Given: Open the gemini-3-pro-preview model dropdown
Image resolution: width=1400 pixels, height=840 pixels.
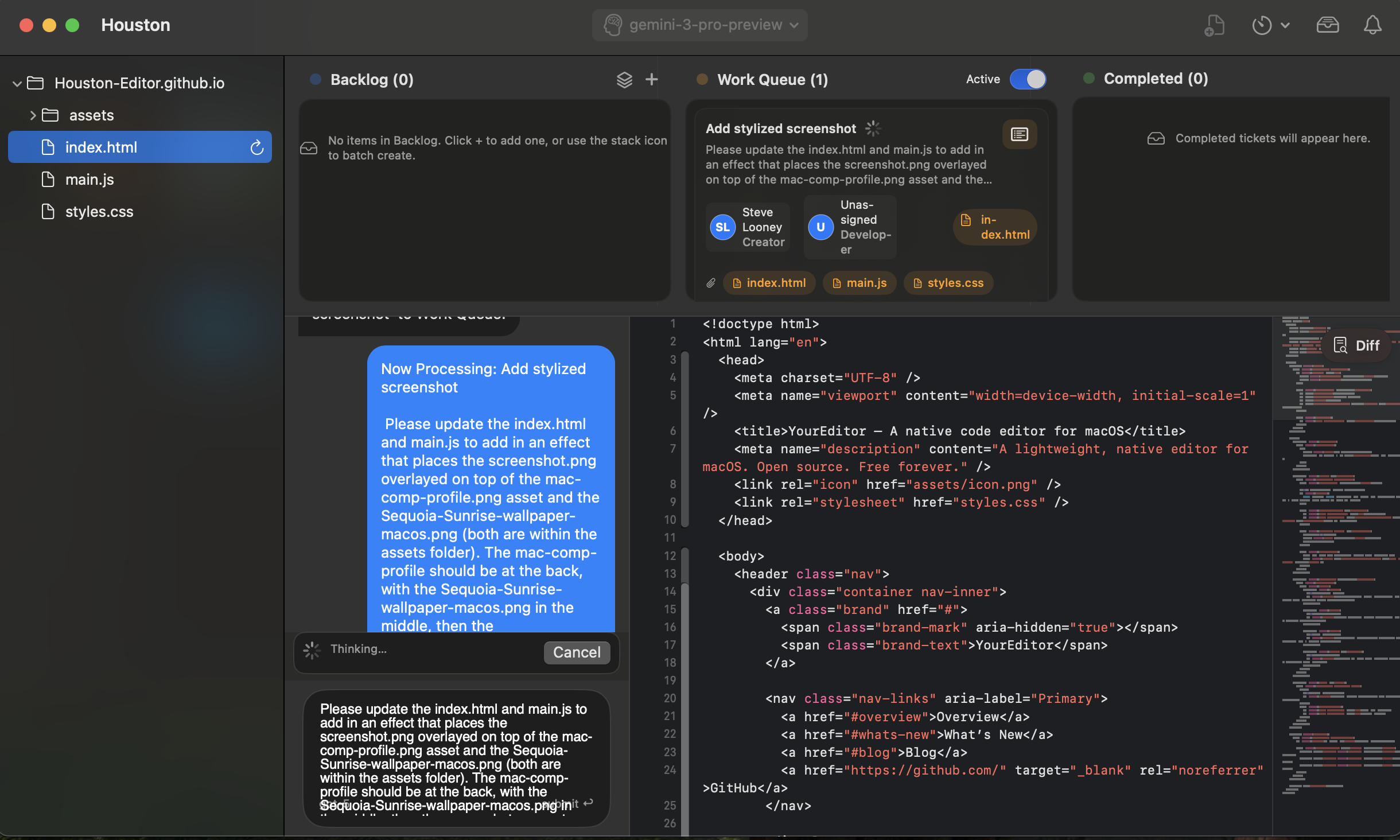Looking at the screenshot, I should click(x=699, y=25).
